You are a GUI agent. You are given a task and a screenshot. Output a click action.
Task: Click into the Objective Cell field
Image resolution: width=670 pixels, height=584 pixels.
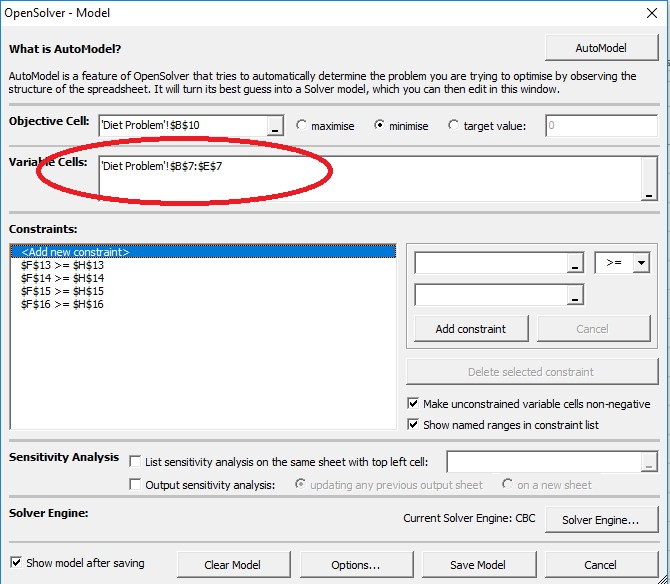(184, 126)
